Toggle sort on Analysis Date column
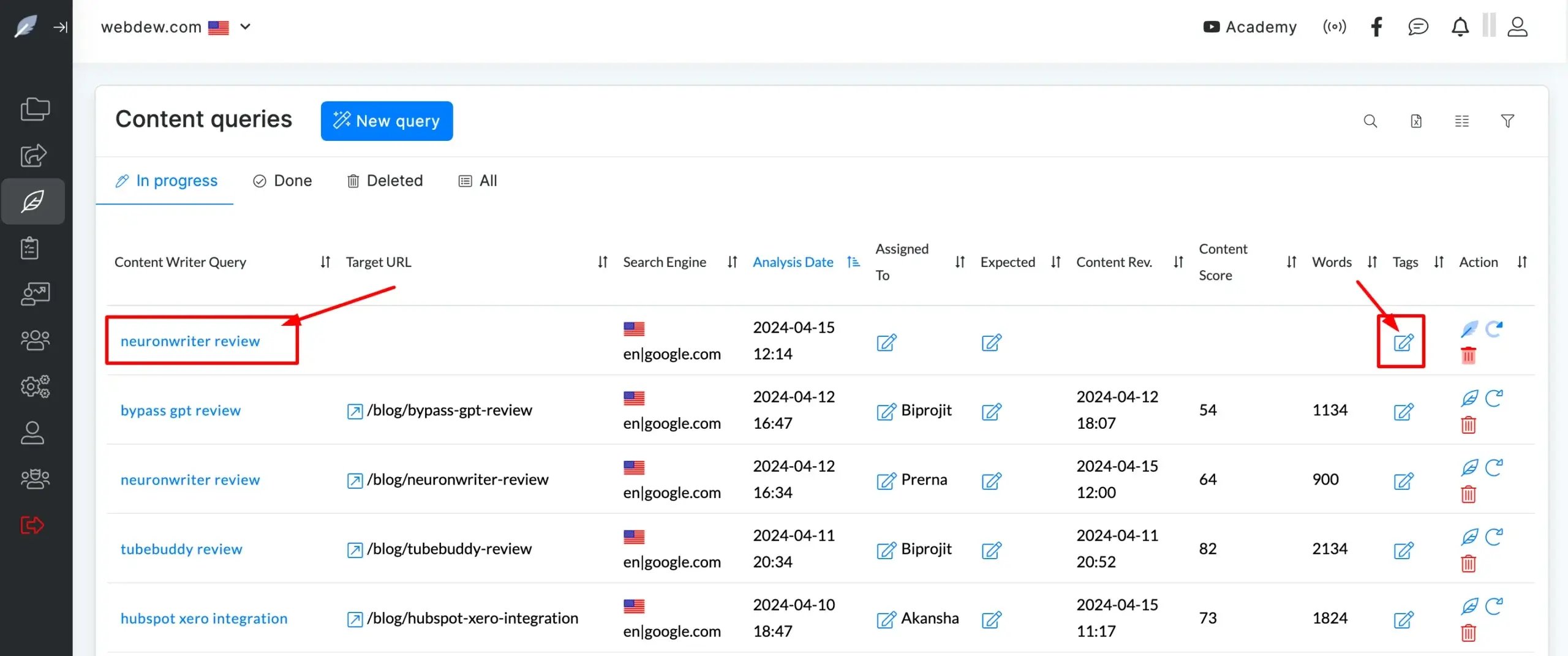This screenshot has height=656, width=1568. click(x=853, y=262)
